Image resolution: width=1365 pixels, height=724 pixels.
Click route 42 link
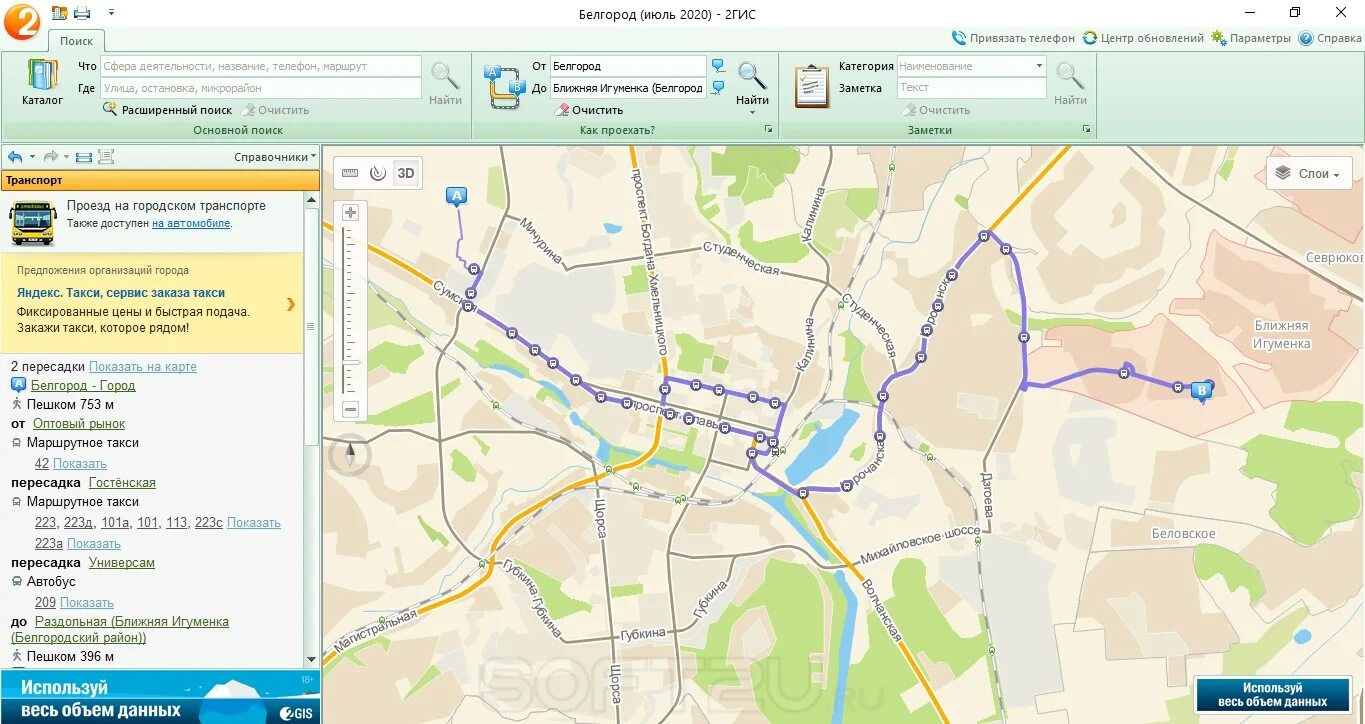click(42, 463)
